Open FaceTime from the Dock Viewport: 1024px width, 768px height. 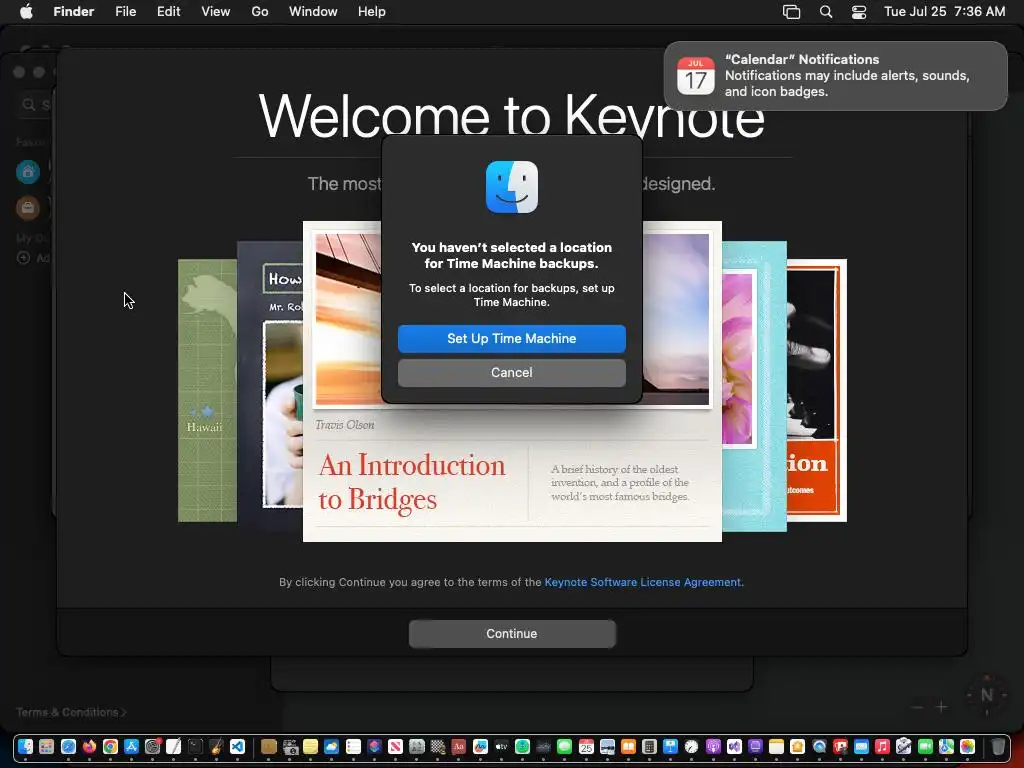pyautogui.click(x=925, y=746)
